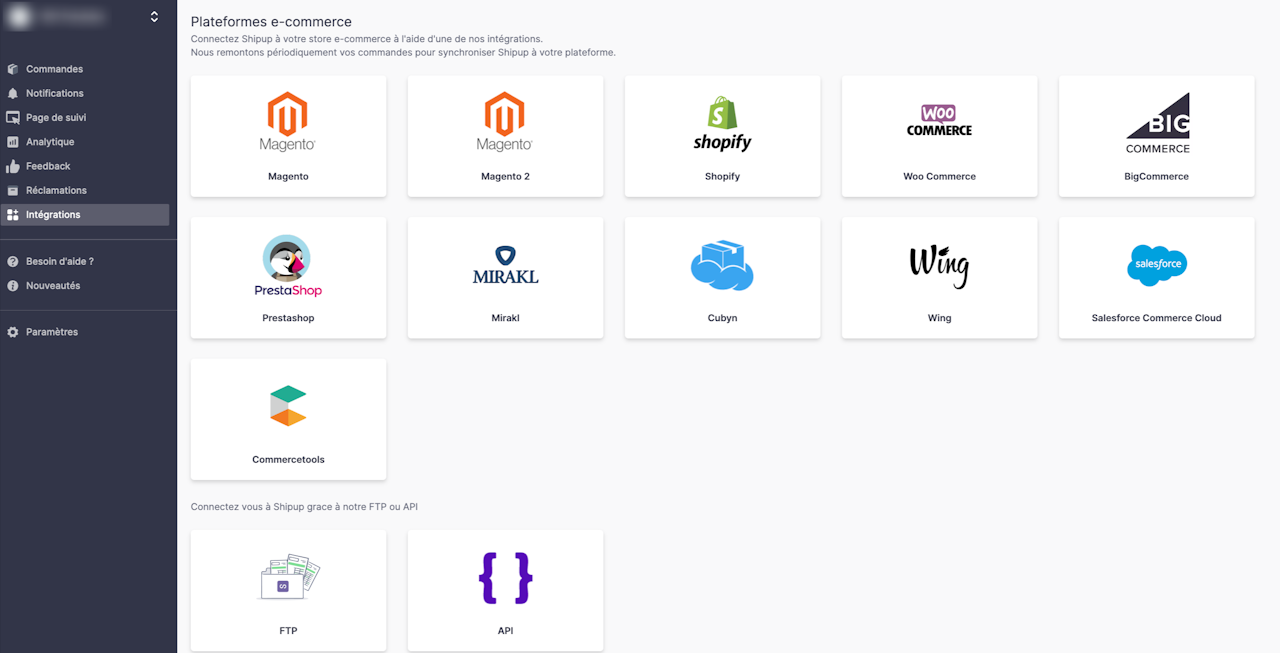Click the Magento logo icon
The height and width of the screenshot is (653, 1280).
click(288, 122)
